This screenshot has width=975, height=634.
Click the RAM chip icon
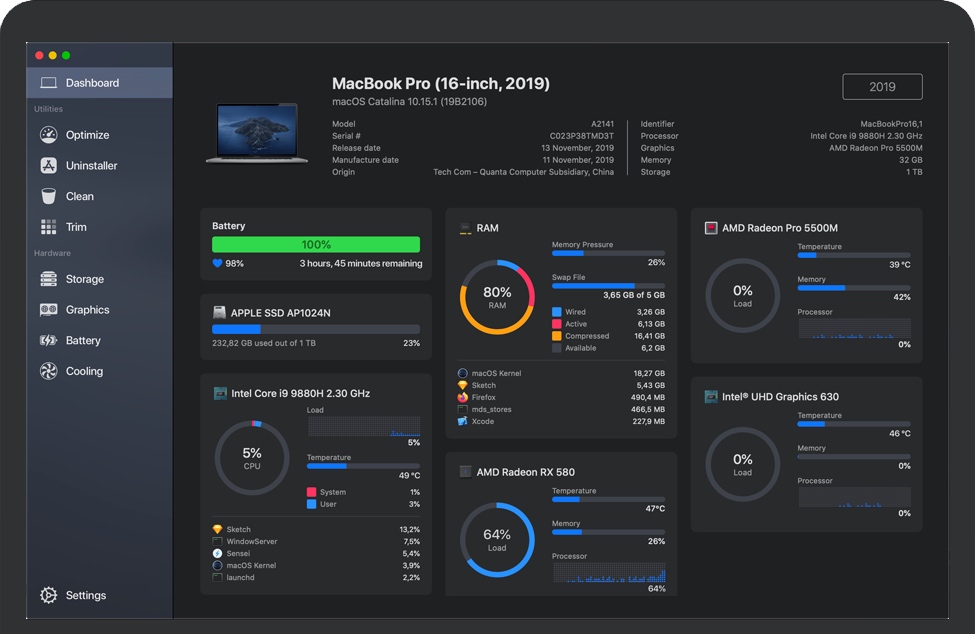pos(465,228)
